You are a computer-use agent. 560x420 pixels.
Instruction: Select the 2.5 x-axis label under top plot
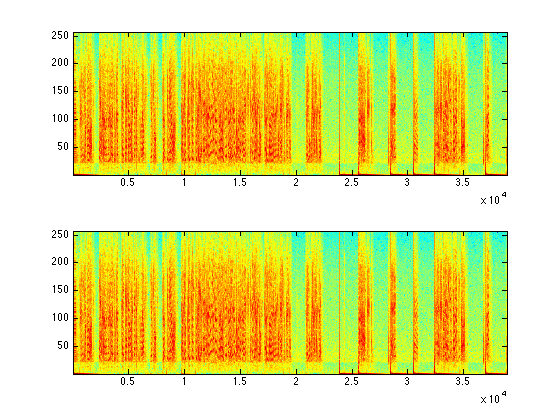click(x=351, y=182)
